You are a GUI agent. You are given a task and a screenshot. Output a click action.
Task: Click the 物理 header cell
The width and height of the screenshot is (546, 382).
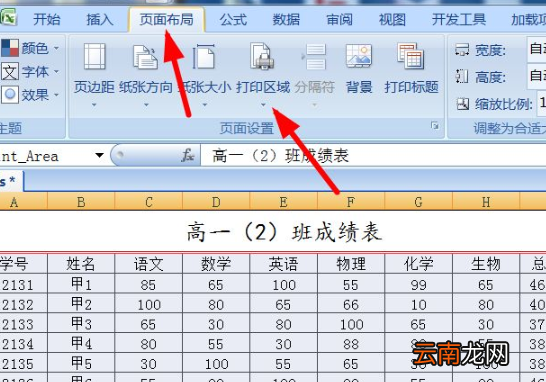[351, 264]
